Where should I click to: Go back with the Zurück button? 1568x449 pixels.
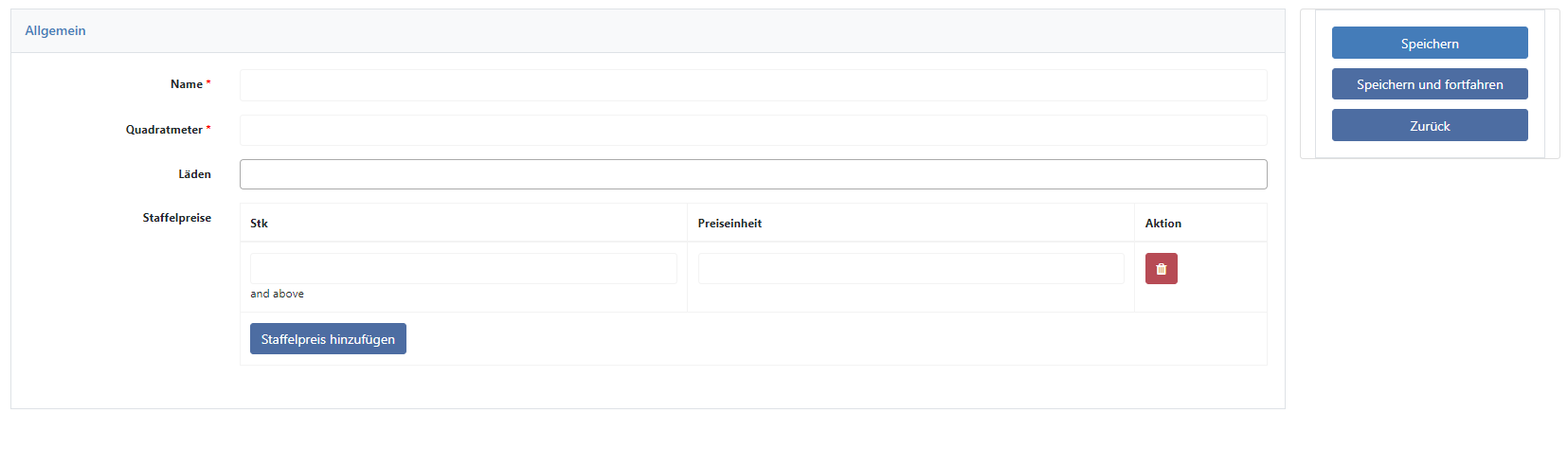(1430, 126)
